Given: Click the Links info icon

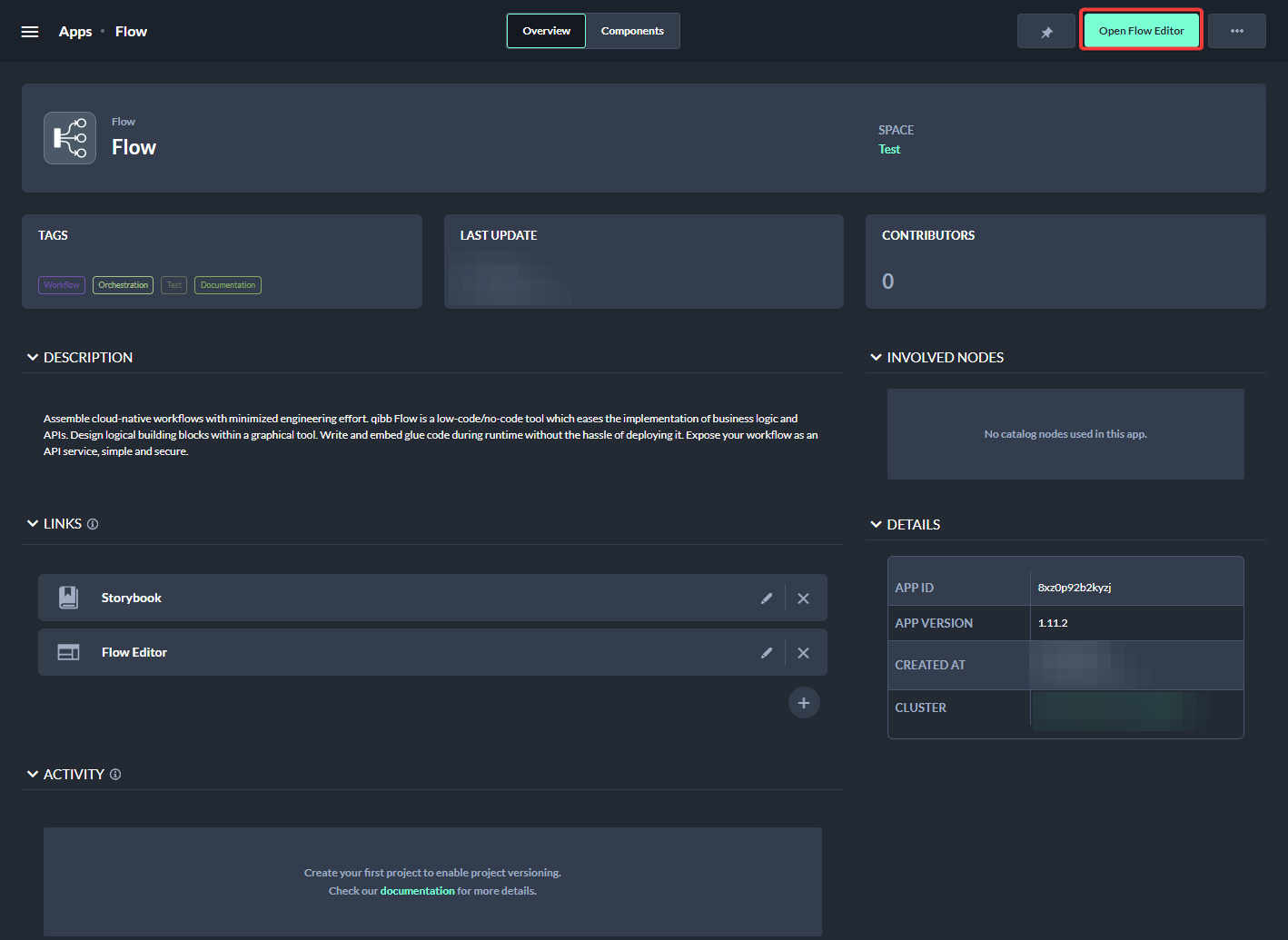Looking at the screenshot, I should tap(93, 524).
